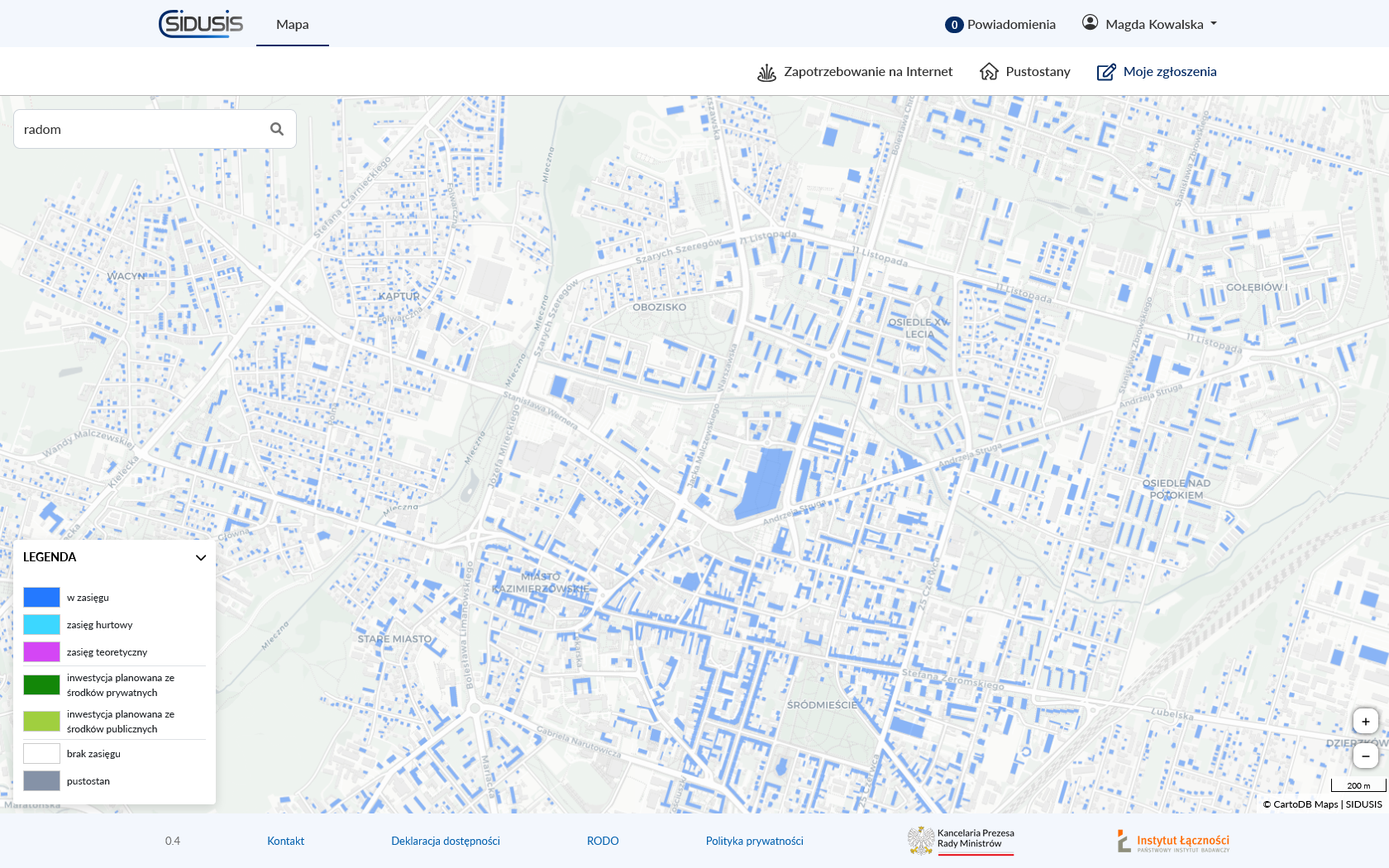Click the 'pustostan' gray legend swatch
This screenshot has height=868, width=1389.
[41, 781]
